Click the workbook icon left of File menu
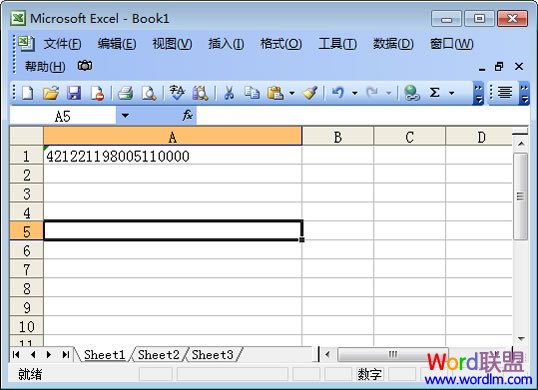Image resolution: width=538 pixels, height=390 pixels. [26, 44]
